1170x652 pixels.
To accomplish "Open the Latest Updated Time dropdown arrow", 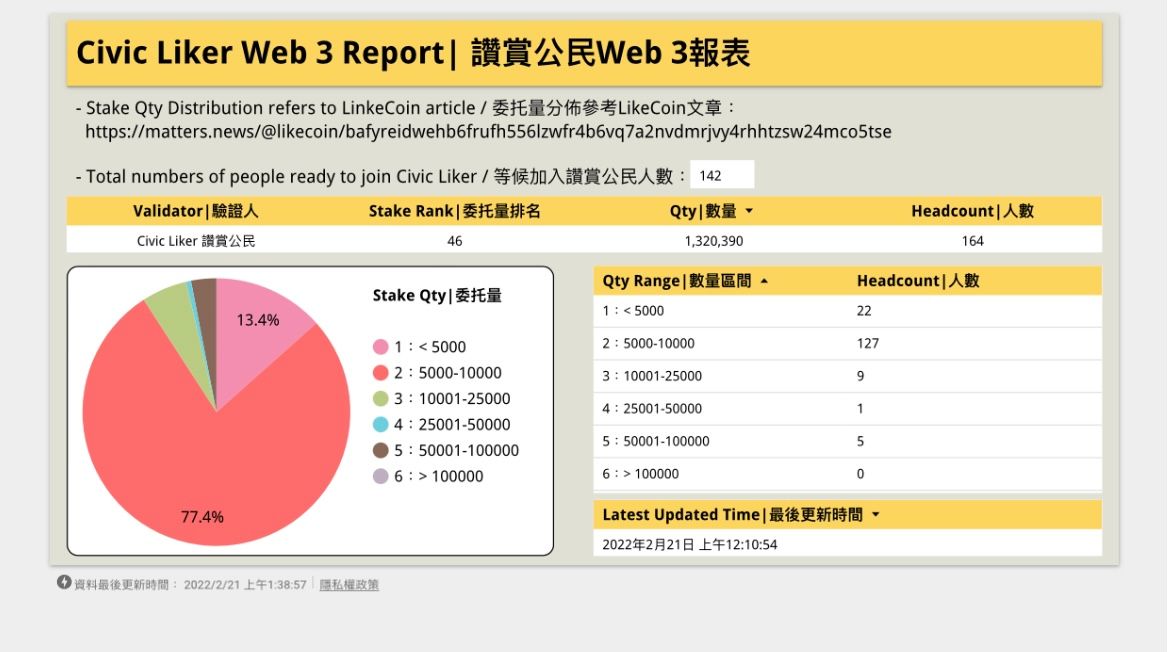I will click(876, 515).
